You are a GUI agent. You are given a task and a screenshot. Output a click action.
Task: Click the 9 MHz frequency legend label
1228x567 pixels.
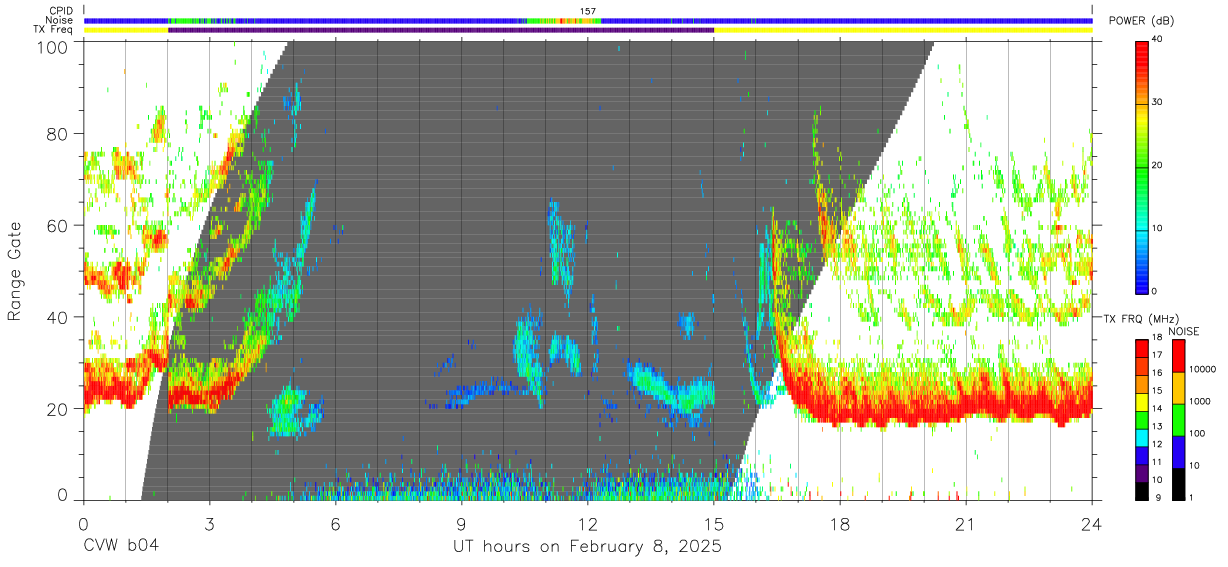click(x=1158, y=497)
